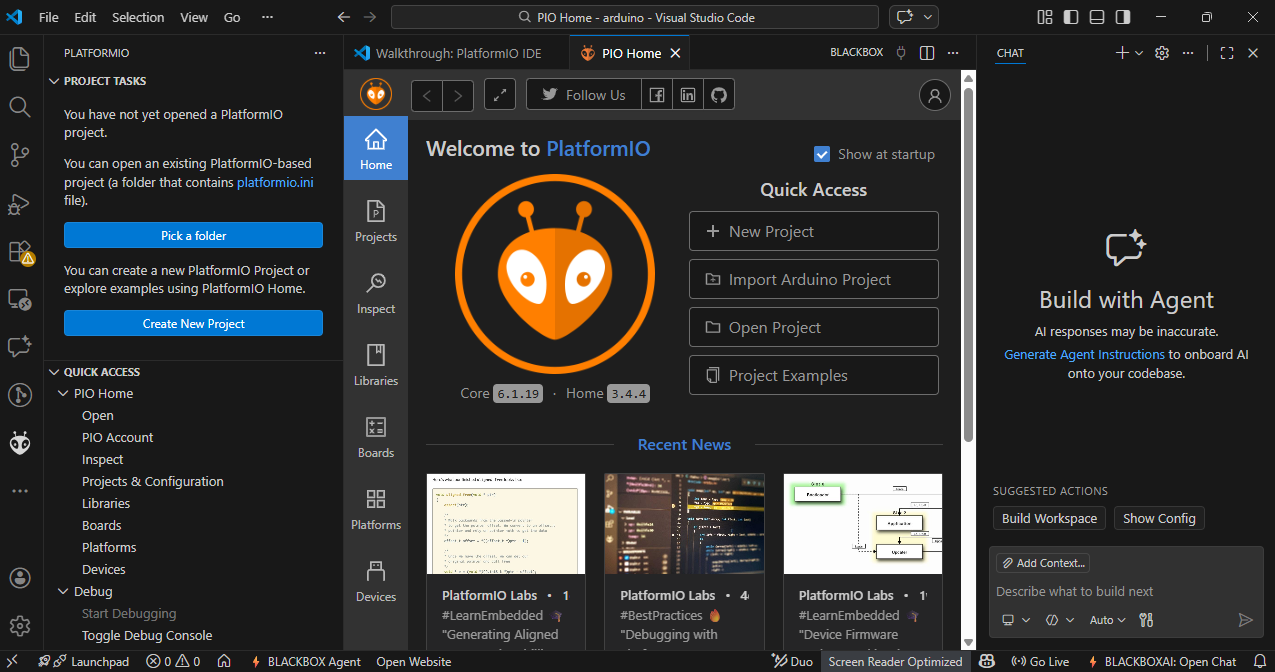
Task: Open the Selection menu
Action: [x=138, y=17]
